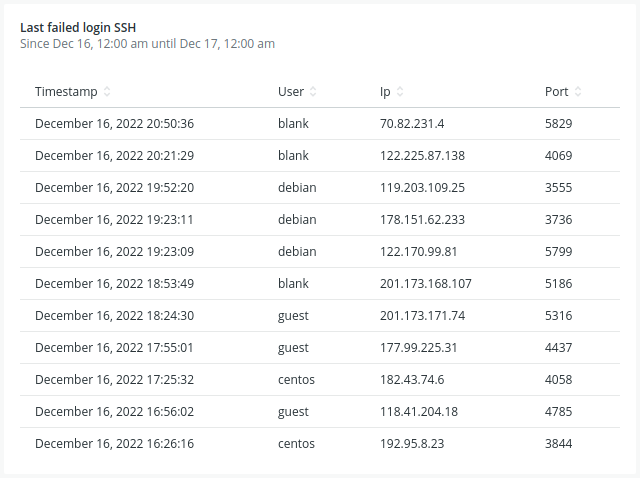Click IP address 178.151.62.233

tap(422, 220)
